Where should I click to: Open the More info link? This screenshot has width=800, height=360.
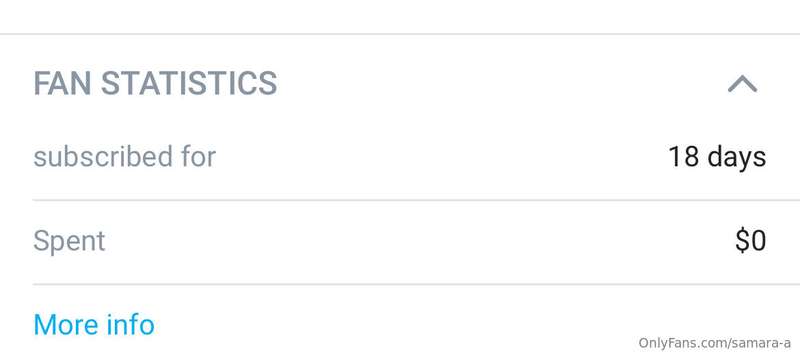click(94, 325)
